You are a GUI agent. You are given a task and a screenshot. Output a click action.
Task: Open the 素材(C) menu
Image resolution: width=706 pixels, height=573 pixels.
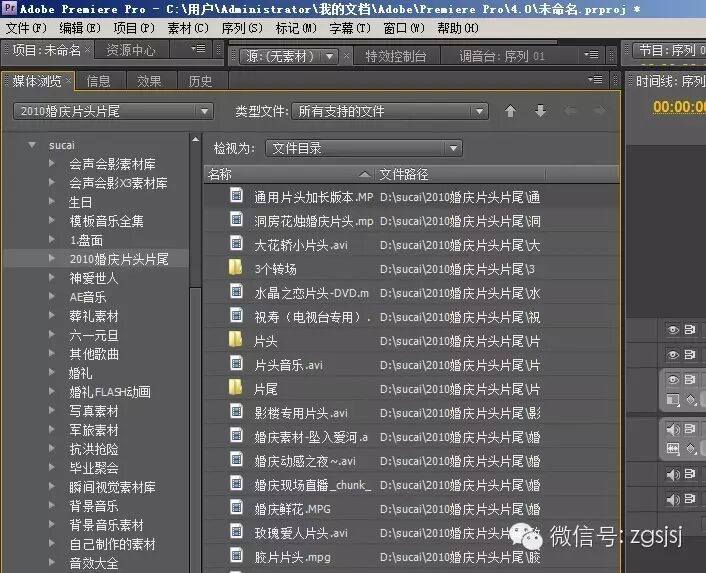pyautogui.click(x=188, y=28)
